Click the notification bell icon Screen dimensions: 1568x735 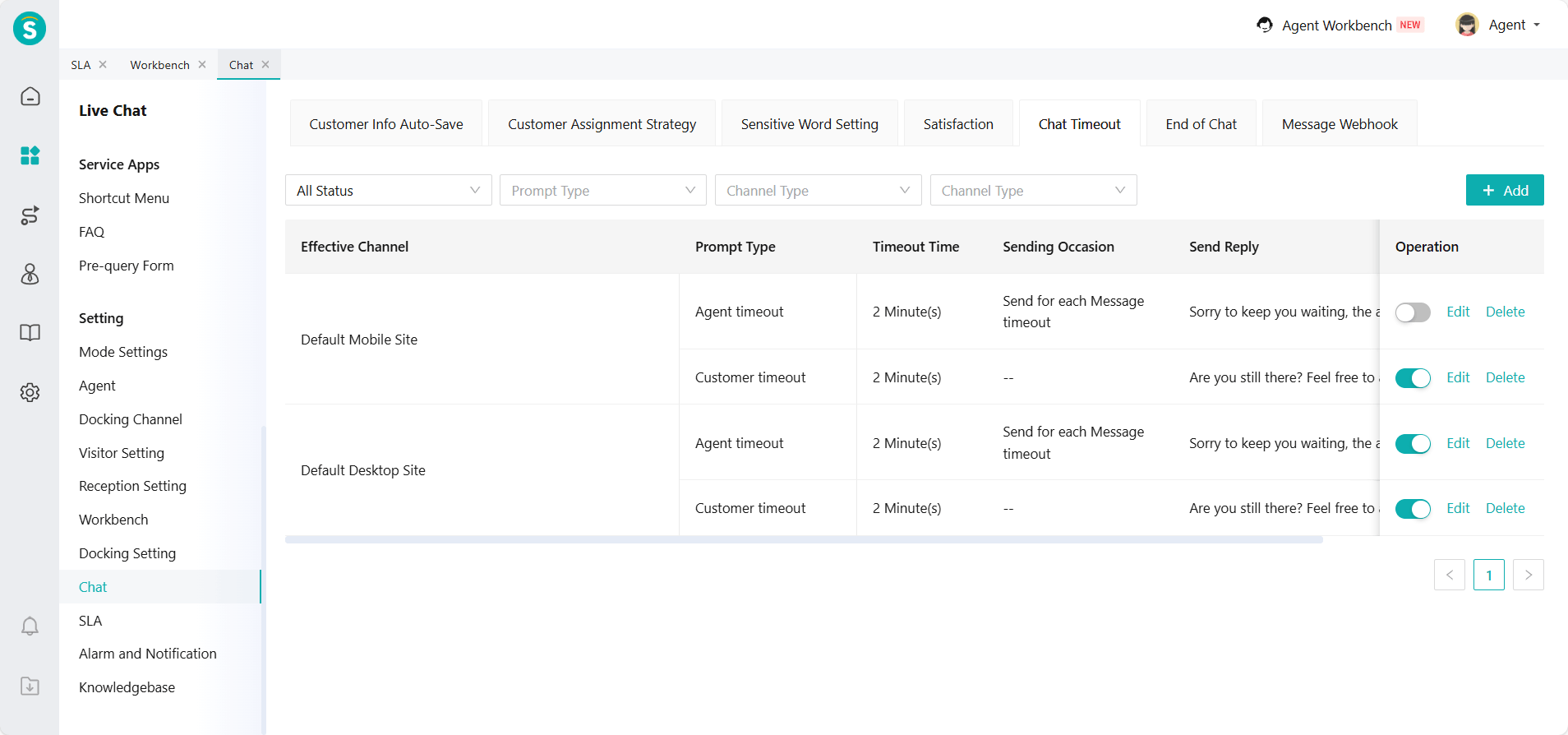tap(30, 626)
